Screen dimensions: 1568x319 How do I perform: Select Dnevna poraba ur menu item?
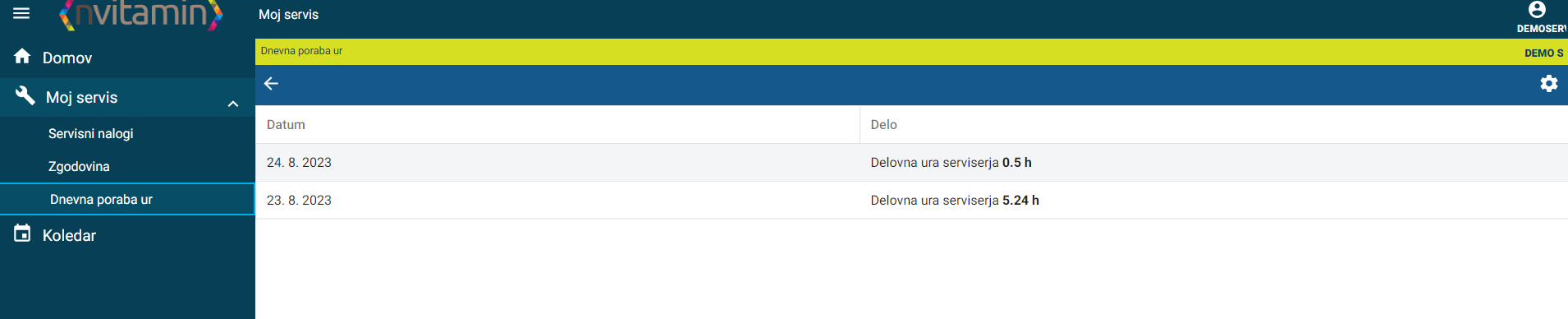coord(127,199)
